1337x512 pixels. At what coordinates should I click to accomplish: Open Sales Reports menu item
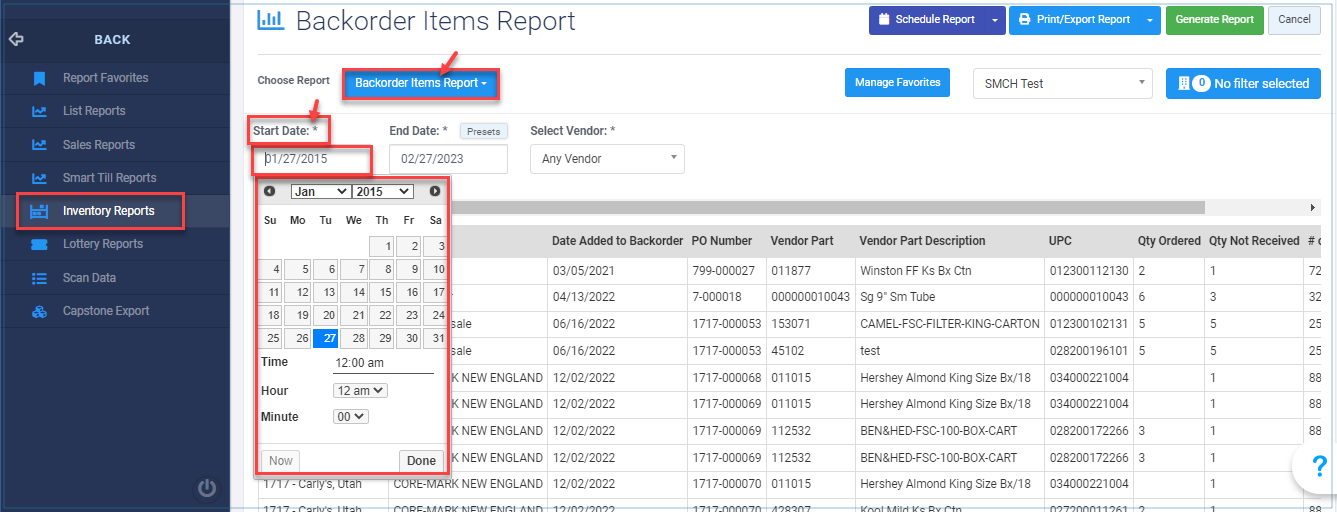[x=98, y=145]
